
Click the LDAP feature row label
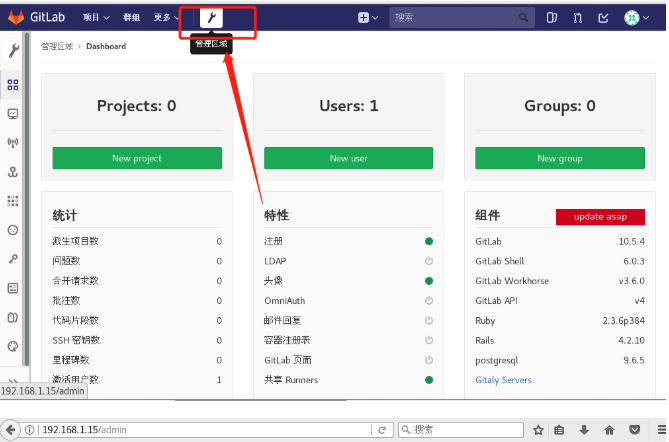[275, 261]
